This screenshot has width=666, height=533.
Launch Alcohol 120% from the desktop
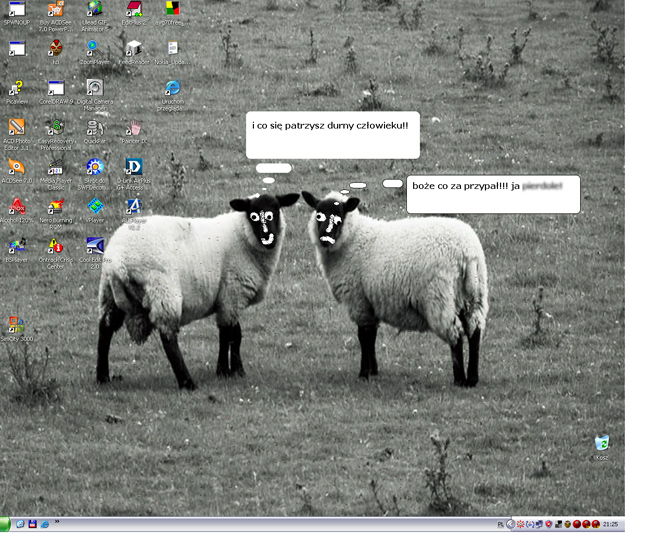tap(16, 206)
